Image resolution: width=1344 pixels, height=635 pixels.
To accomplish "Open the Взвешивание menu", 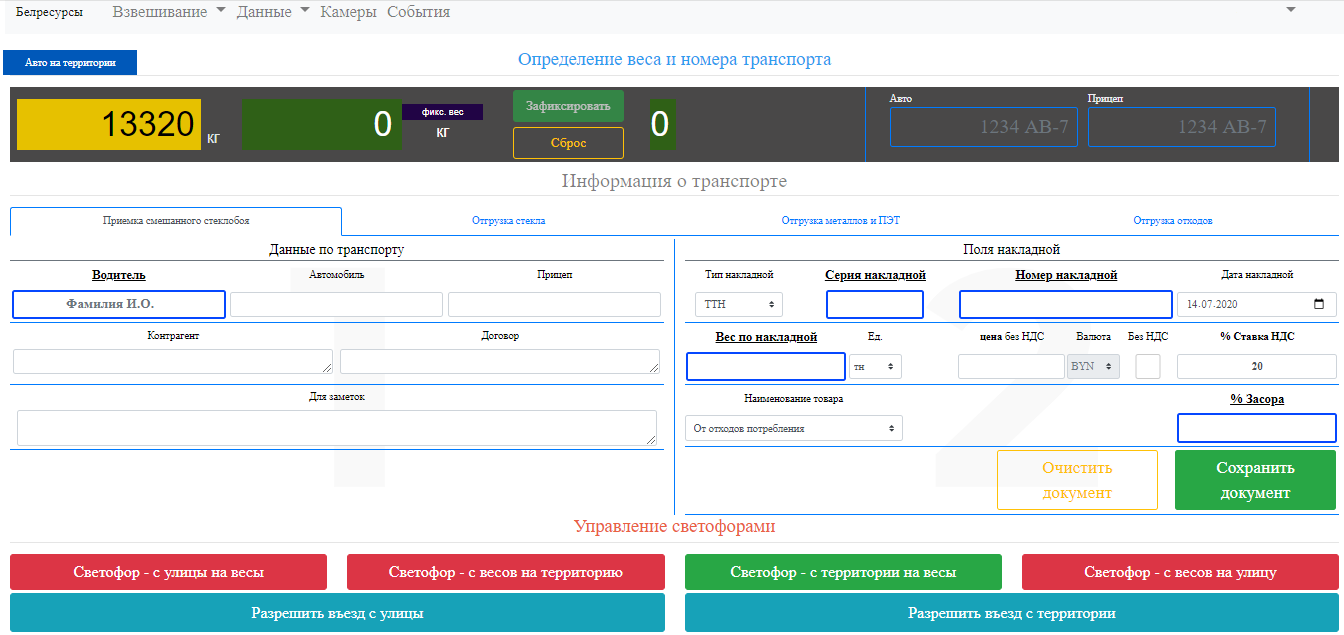I will (x=168, y=12).
